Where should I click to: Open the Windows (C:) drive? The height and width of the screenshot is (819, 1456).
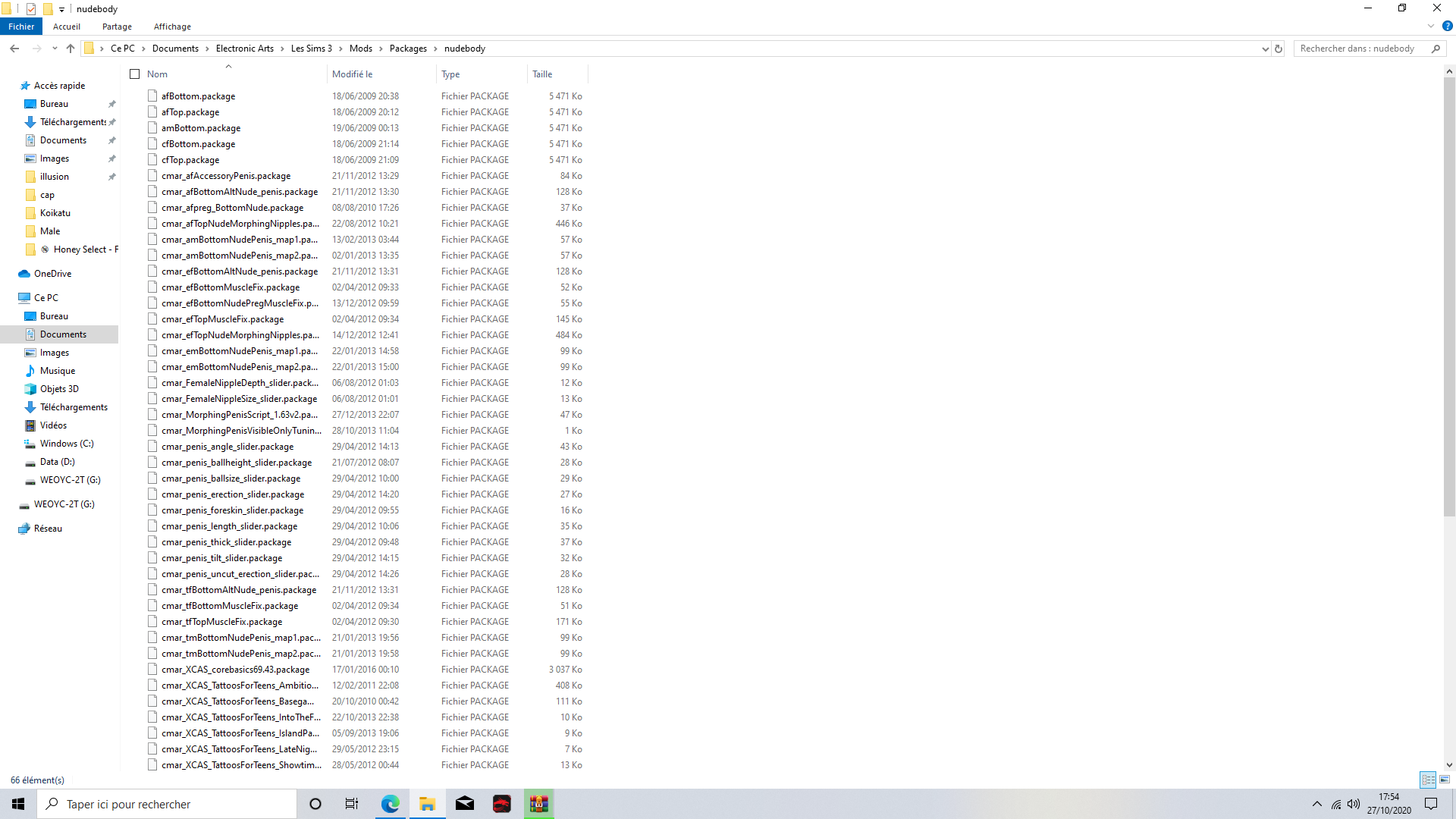coord(67,444)
